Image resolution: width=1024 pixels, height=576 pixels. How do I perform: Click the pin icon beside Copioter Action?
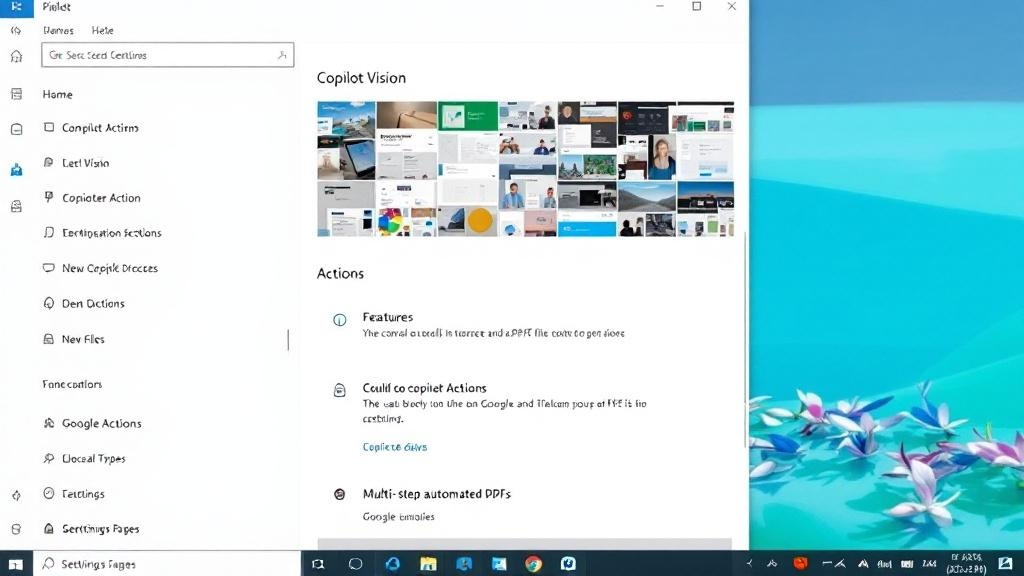tap(48, 197)
